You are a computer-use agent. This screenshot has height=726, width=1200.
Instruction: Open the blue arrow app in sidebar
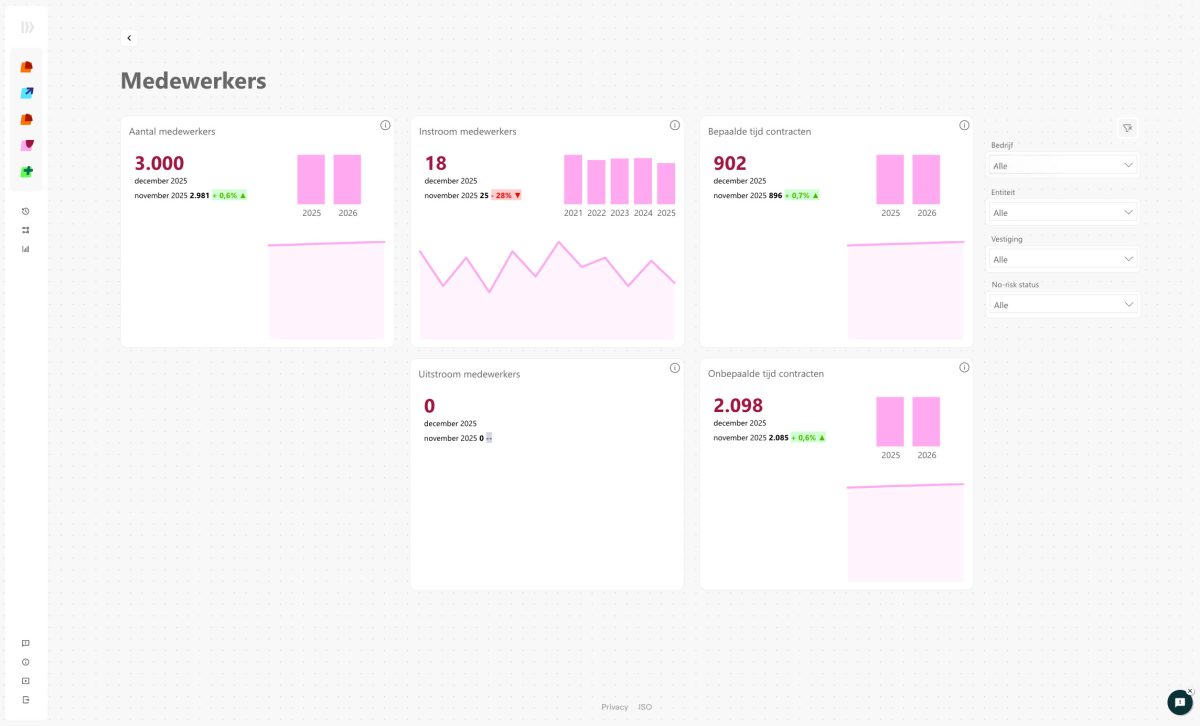tap(26, 93)
